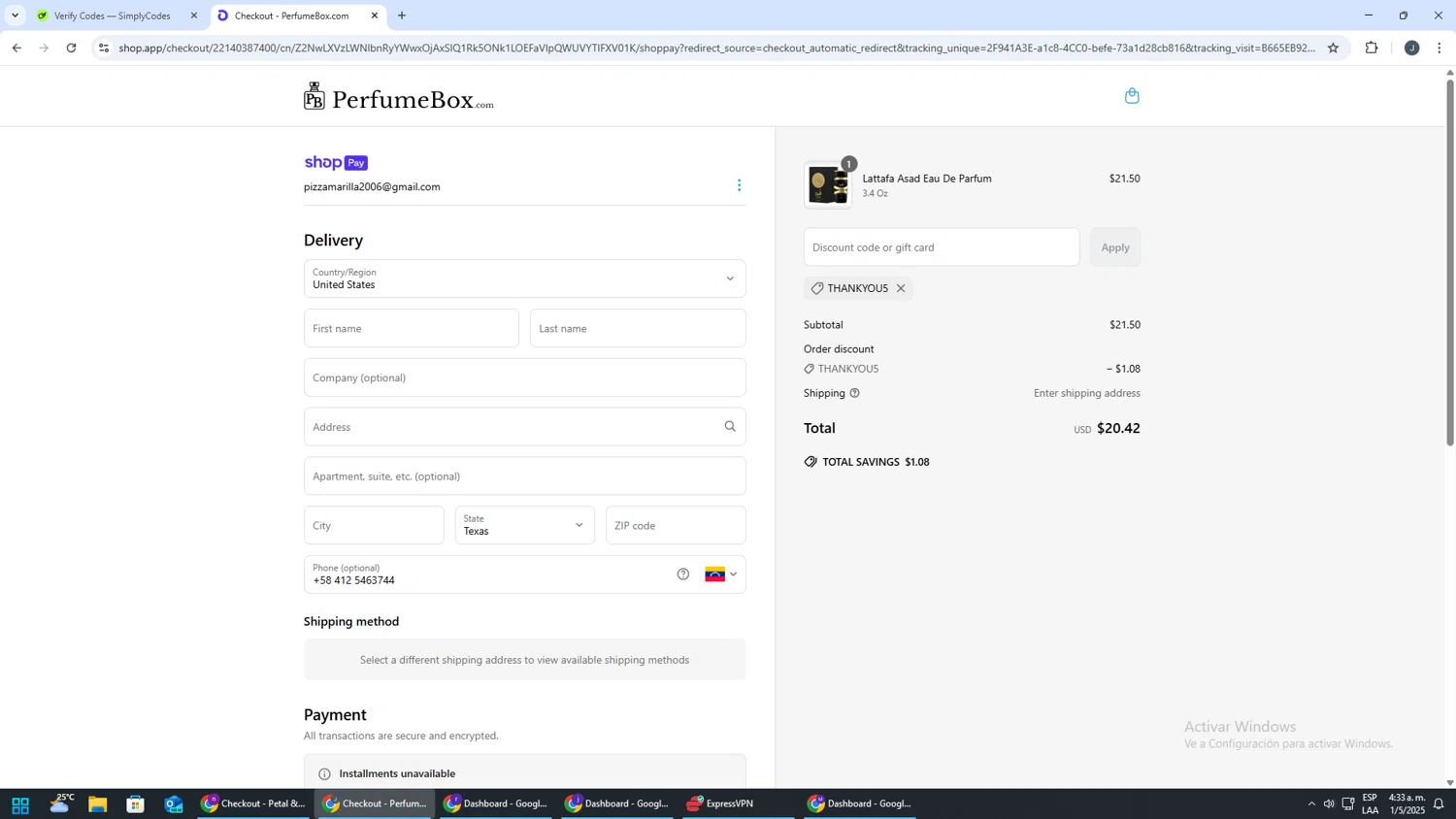Open Shop Pay account options menu
Viewport: 1456px width, 819px height.
coord(739,185)
